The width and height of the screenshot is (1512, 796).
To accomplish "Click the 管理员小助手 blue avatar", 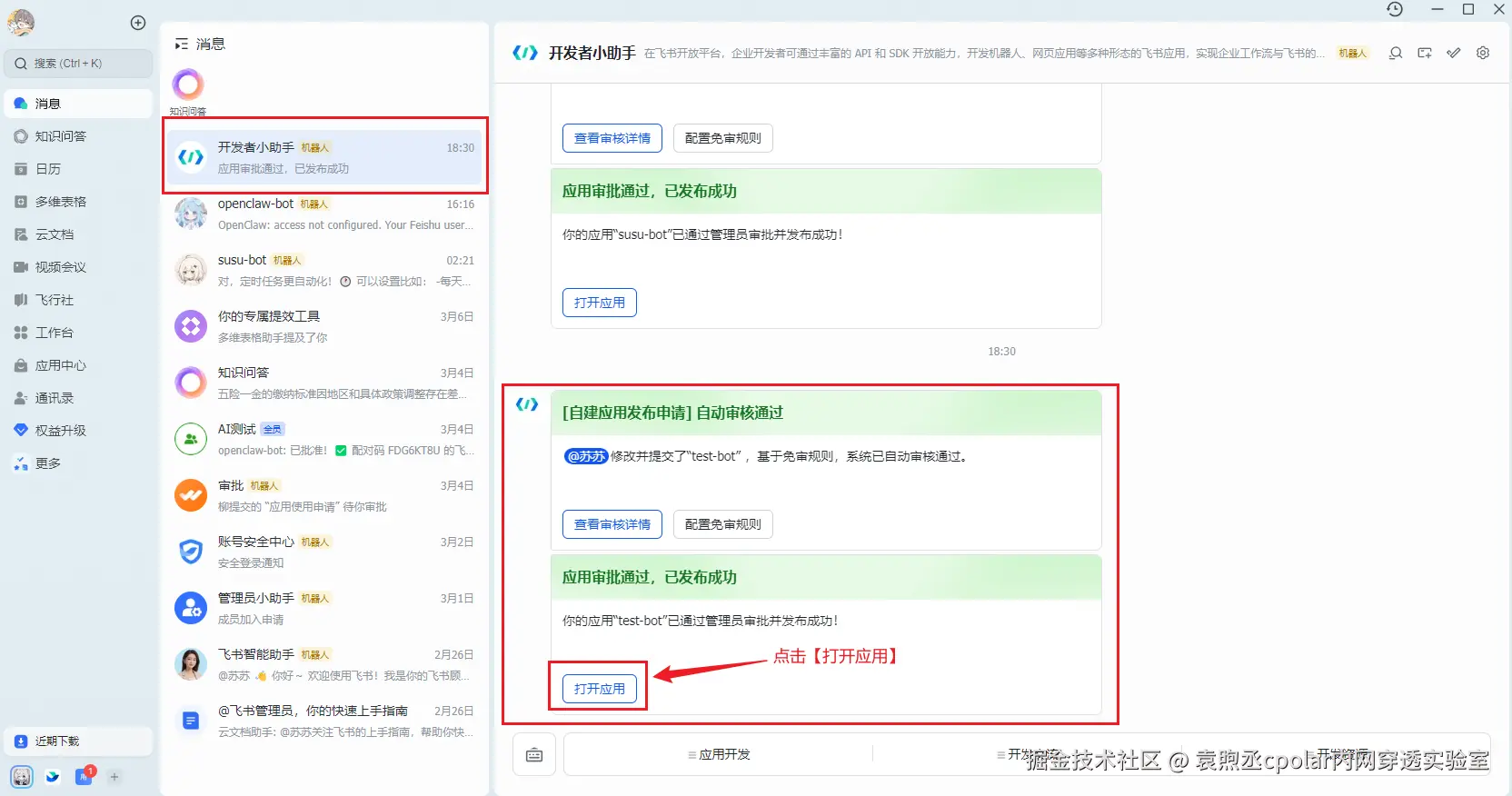I will [x=191, y=608].
